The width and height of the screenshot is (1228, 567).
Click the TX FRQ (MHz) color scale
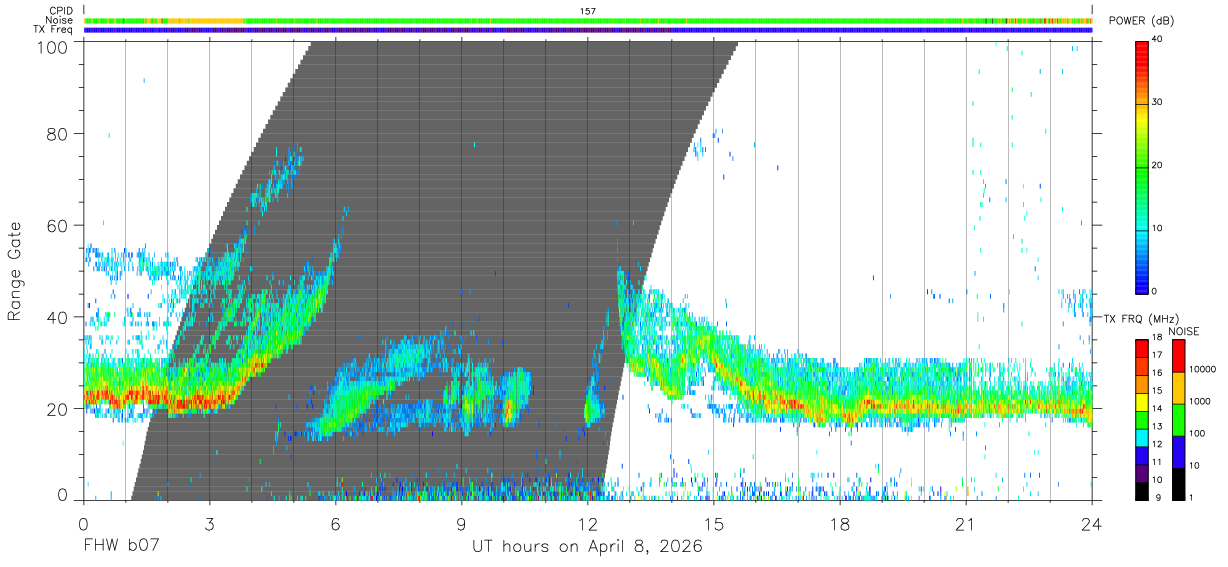click(x=1142, y=419)
